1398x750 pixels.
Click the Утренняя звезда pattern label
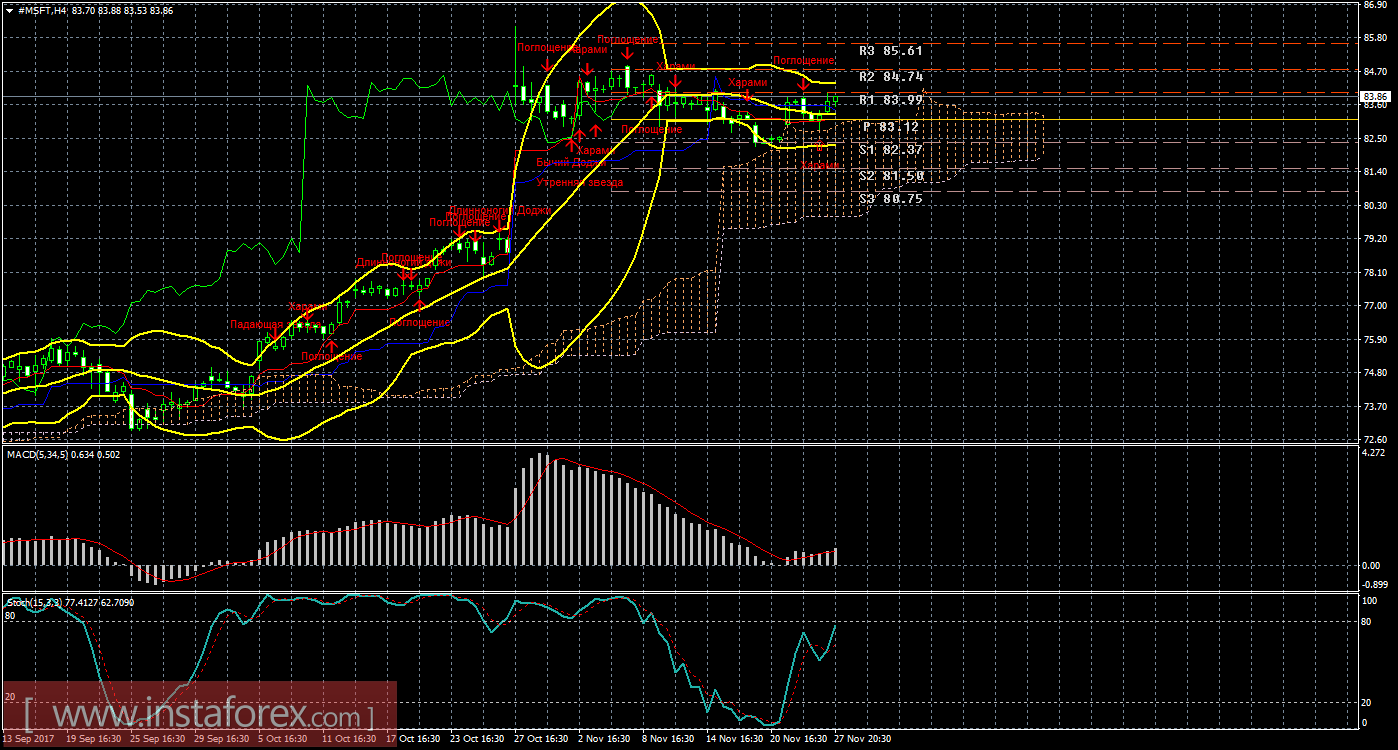[x=580, y=183]
